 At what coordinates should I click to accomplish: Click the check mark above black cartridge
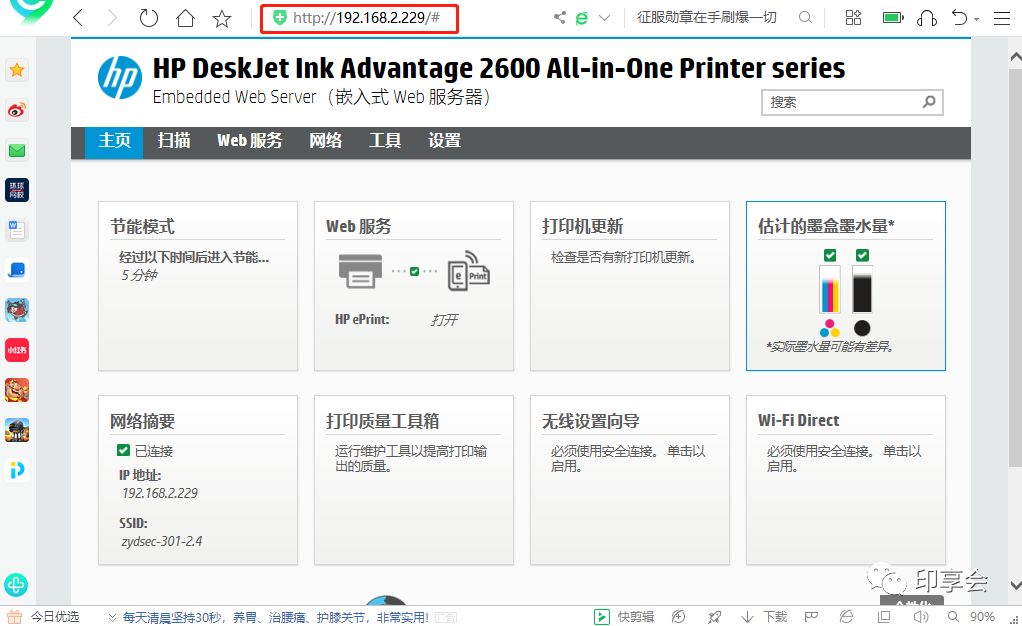click(862, 255)
